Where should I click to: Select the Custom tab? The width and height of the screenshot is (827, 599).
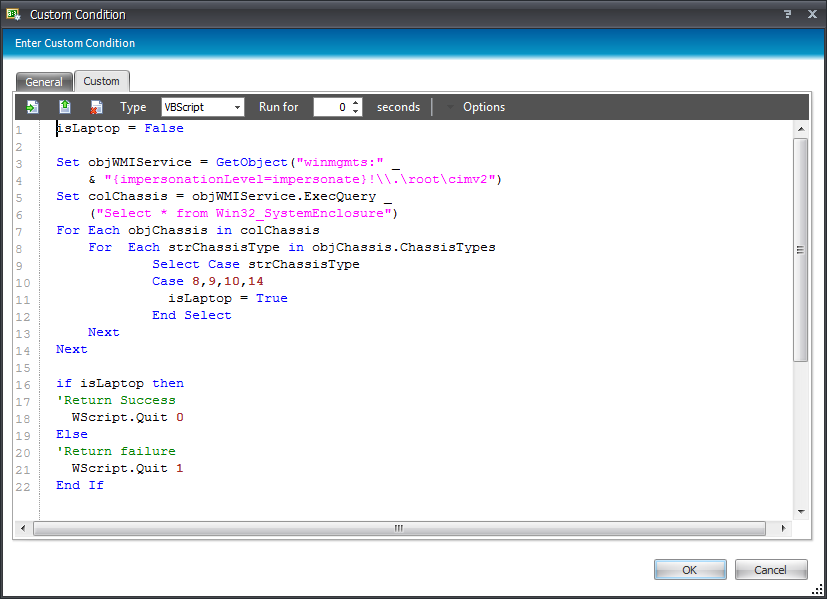tap(101, 81)
